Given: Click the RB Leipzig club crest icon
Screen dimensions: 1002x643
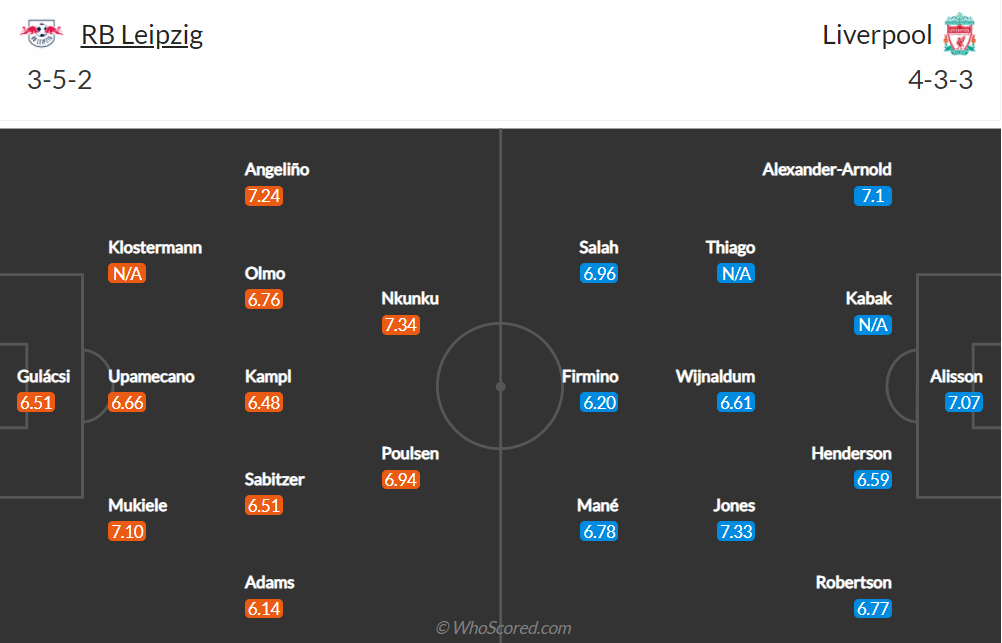Looking at the screenshot, I should (42, 34).
